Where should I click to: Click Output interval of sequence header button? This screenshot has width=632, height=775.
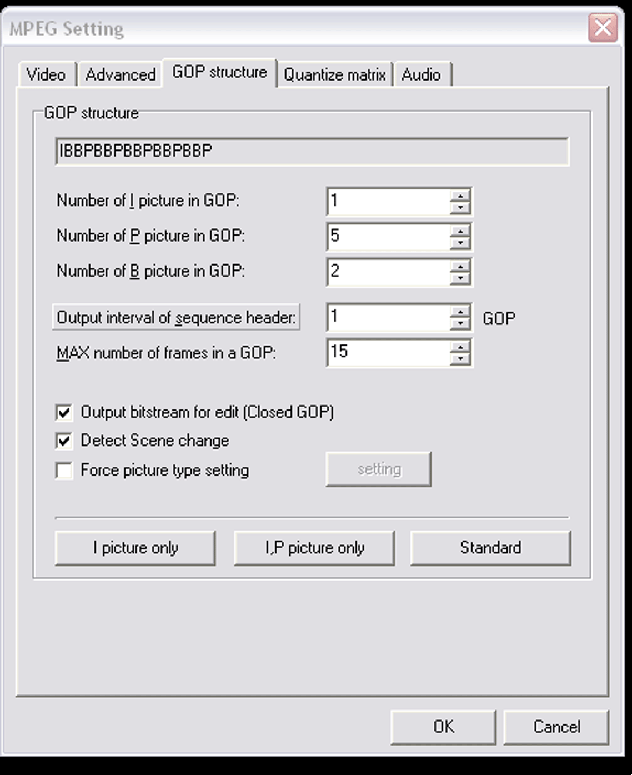[x=176, y=317]
